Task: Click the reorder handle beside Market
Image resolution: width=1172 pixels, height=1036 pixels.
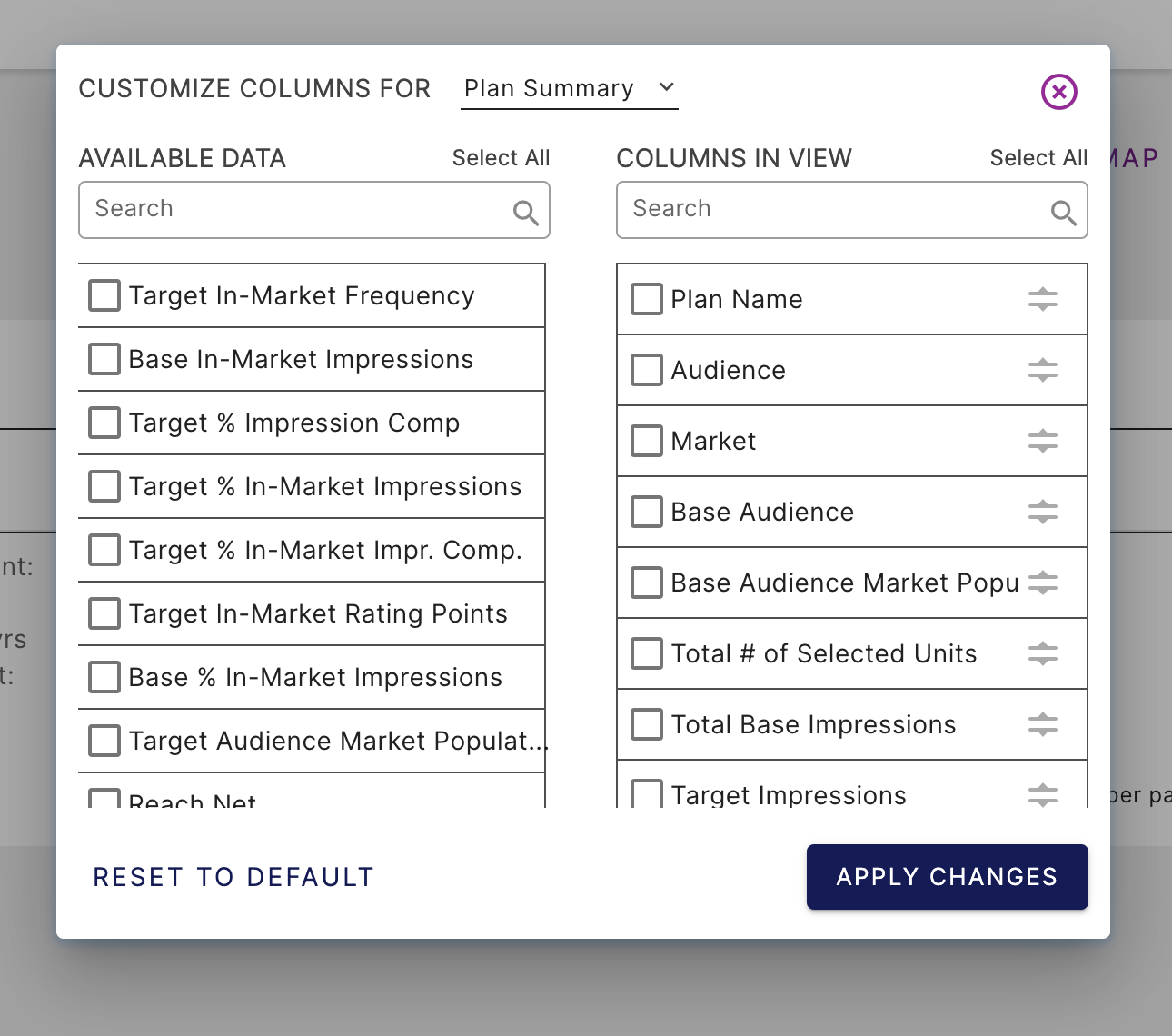Action: pyautogui.click(x=1043, y=441)
